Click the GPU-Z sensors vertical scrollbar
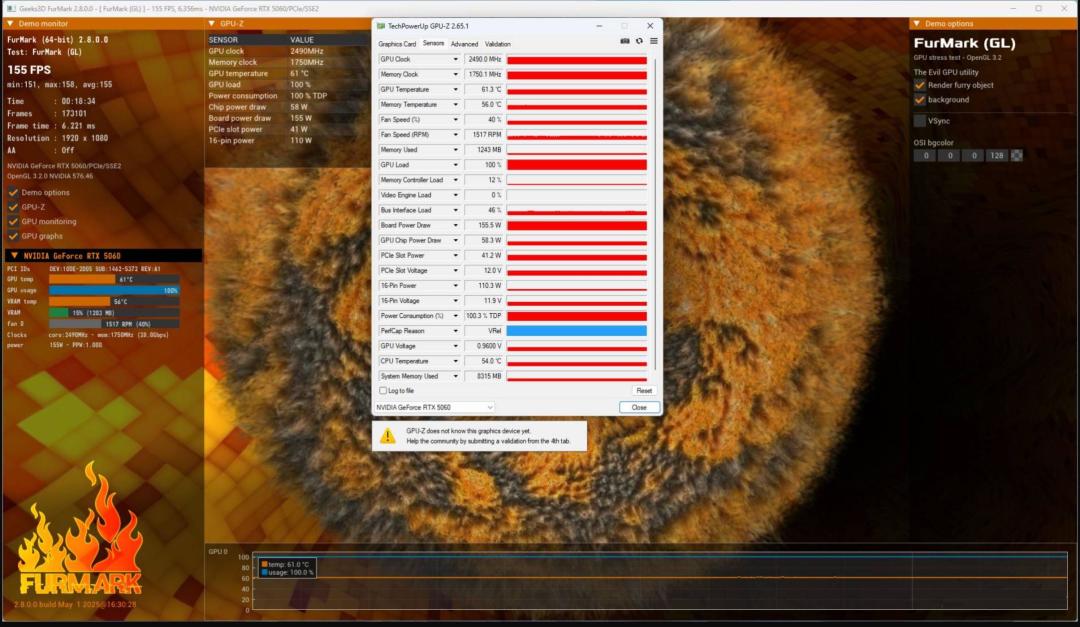 655,214
